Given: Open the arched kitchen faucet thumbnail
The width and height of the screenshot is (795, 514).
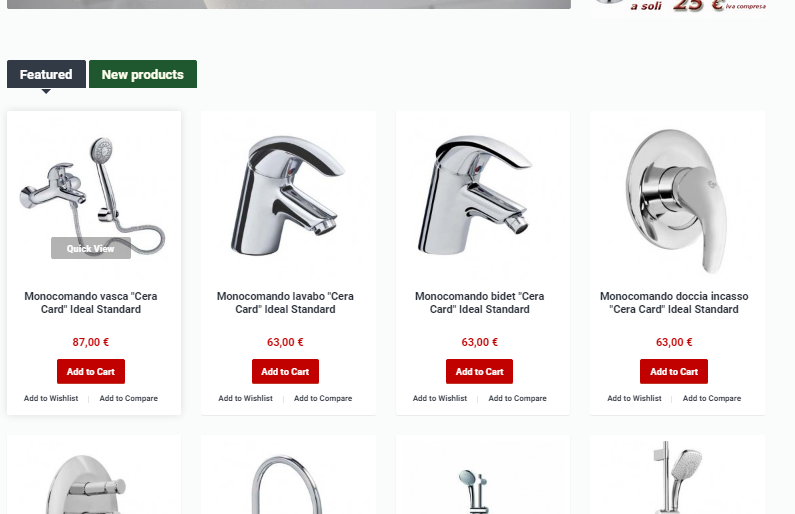Looking at the screenshot, I should click(287, 484).
